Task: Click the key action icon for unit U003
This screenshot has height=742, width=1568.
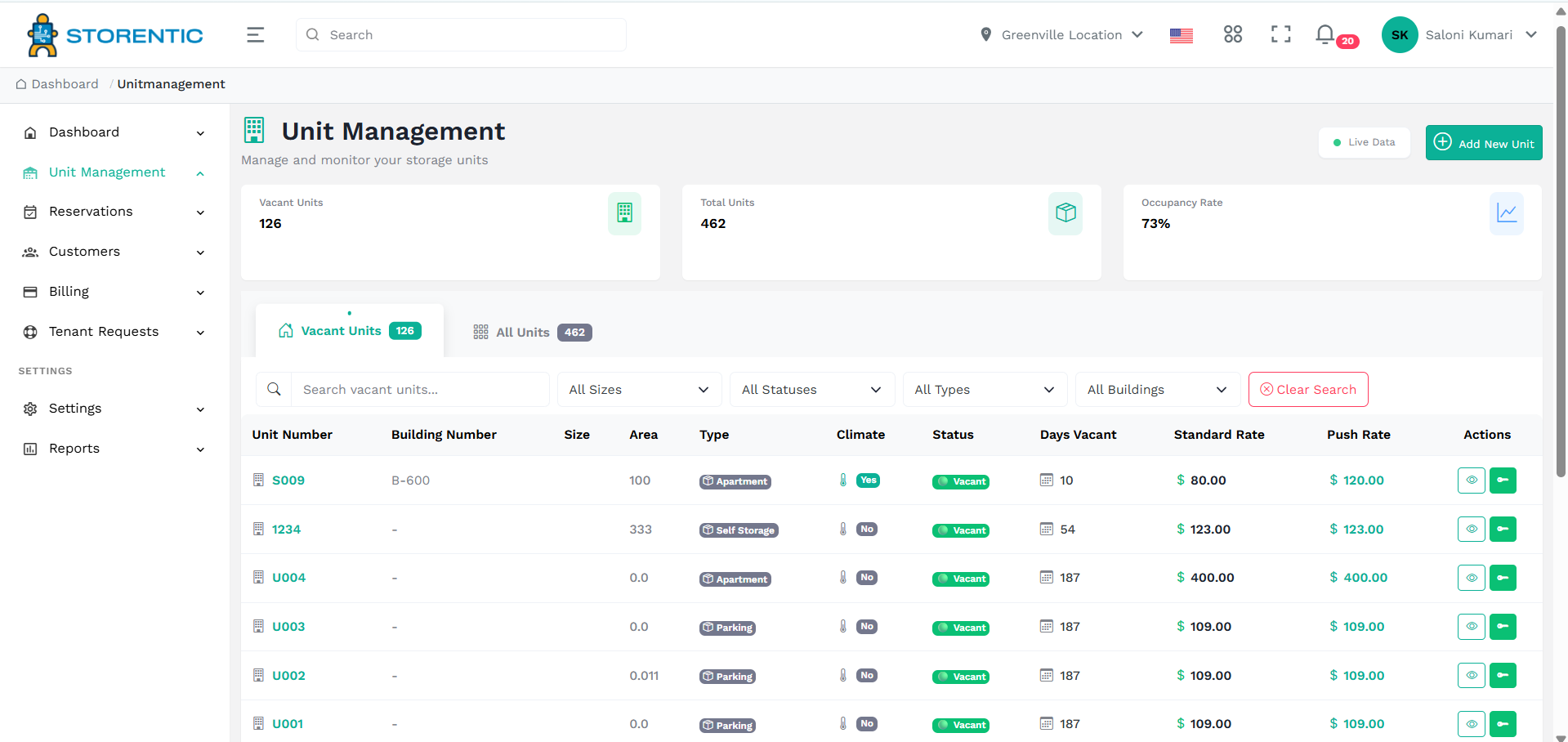Action: point(1502,627)
